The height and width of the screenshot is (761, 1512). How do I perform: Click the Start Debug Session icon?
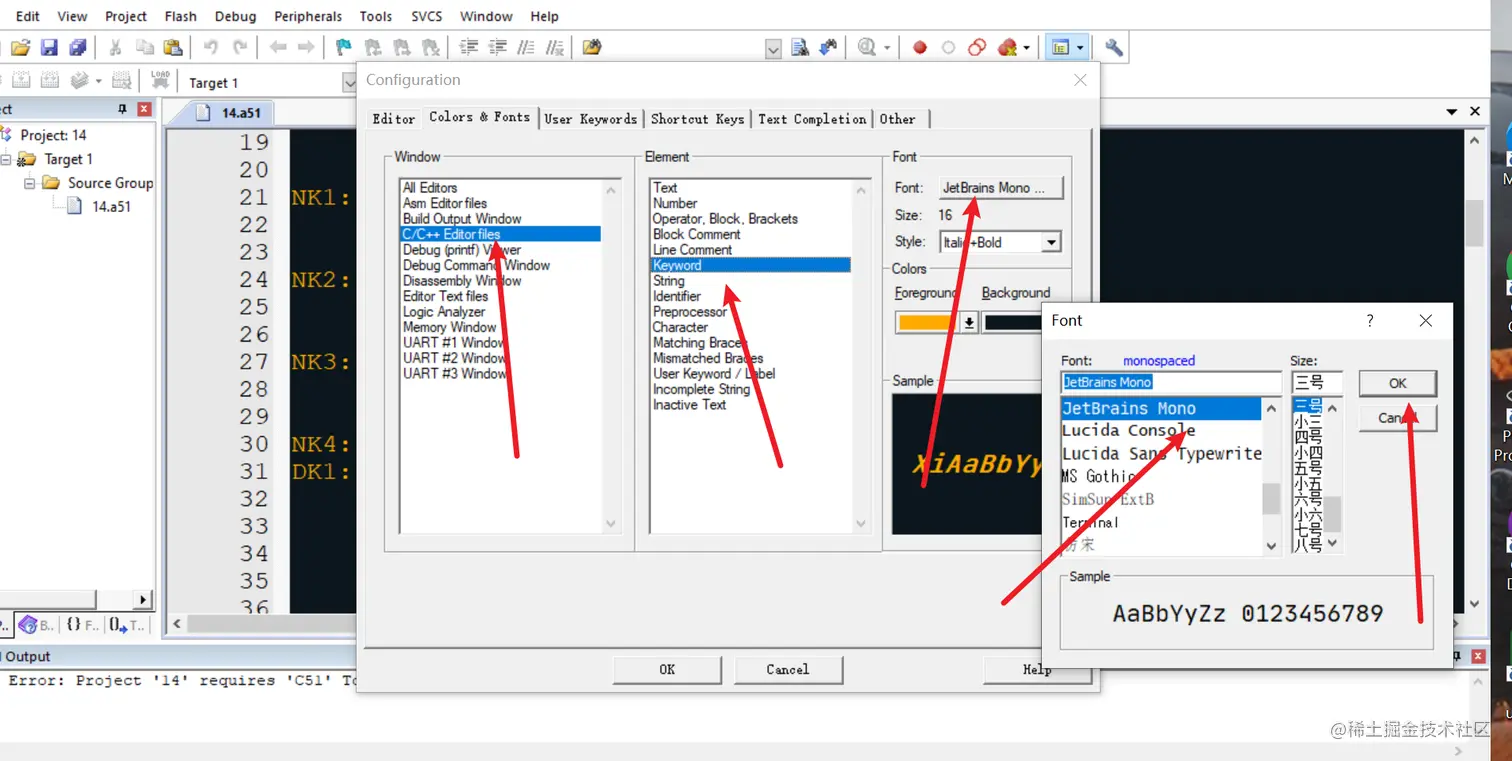(x=866, y=47)
